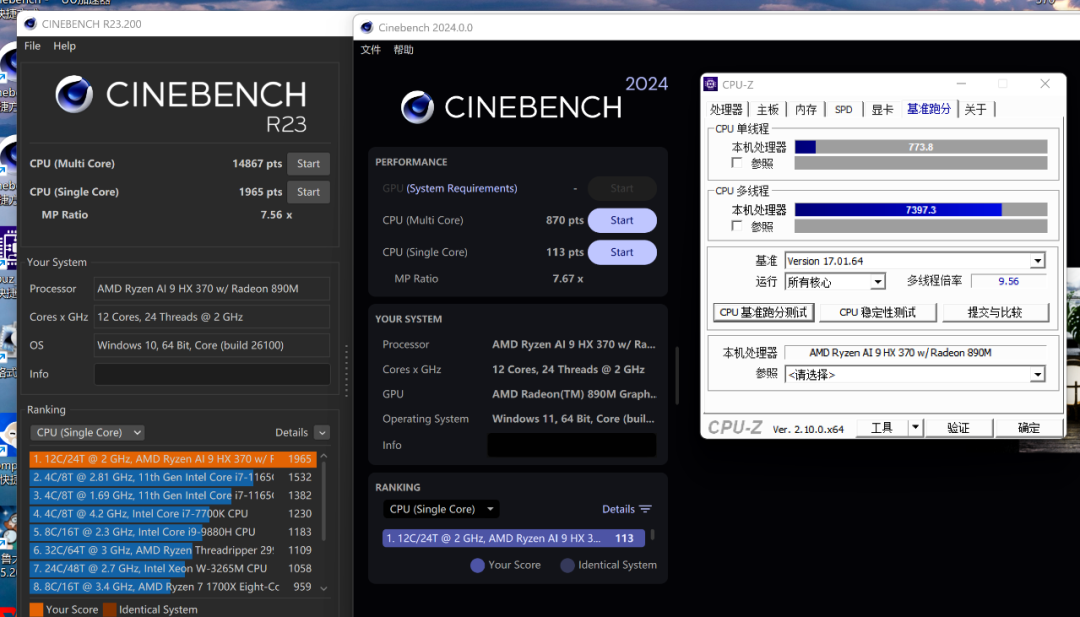Click Processor field in R23 Your System
Image resolution: width=1080 pixels, height=617 pixels.
click(212, 289)
